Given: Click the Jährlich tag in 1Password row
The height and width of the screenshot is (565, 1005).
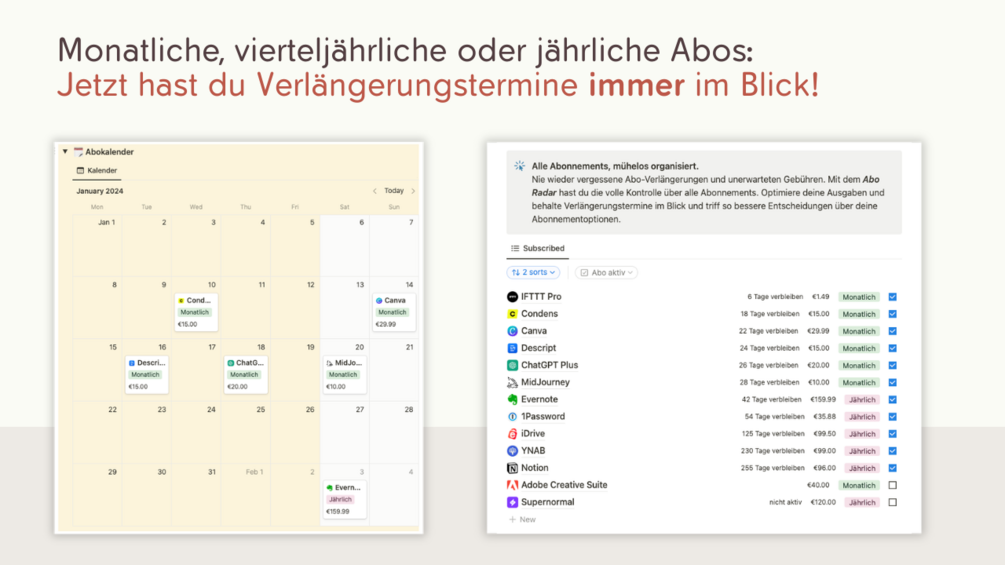Looking at the screenshot, I should coord(862,417).
